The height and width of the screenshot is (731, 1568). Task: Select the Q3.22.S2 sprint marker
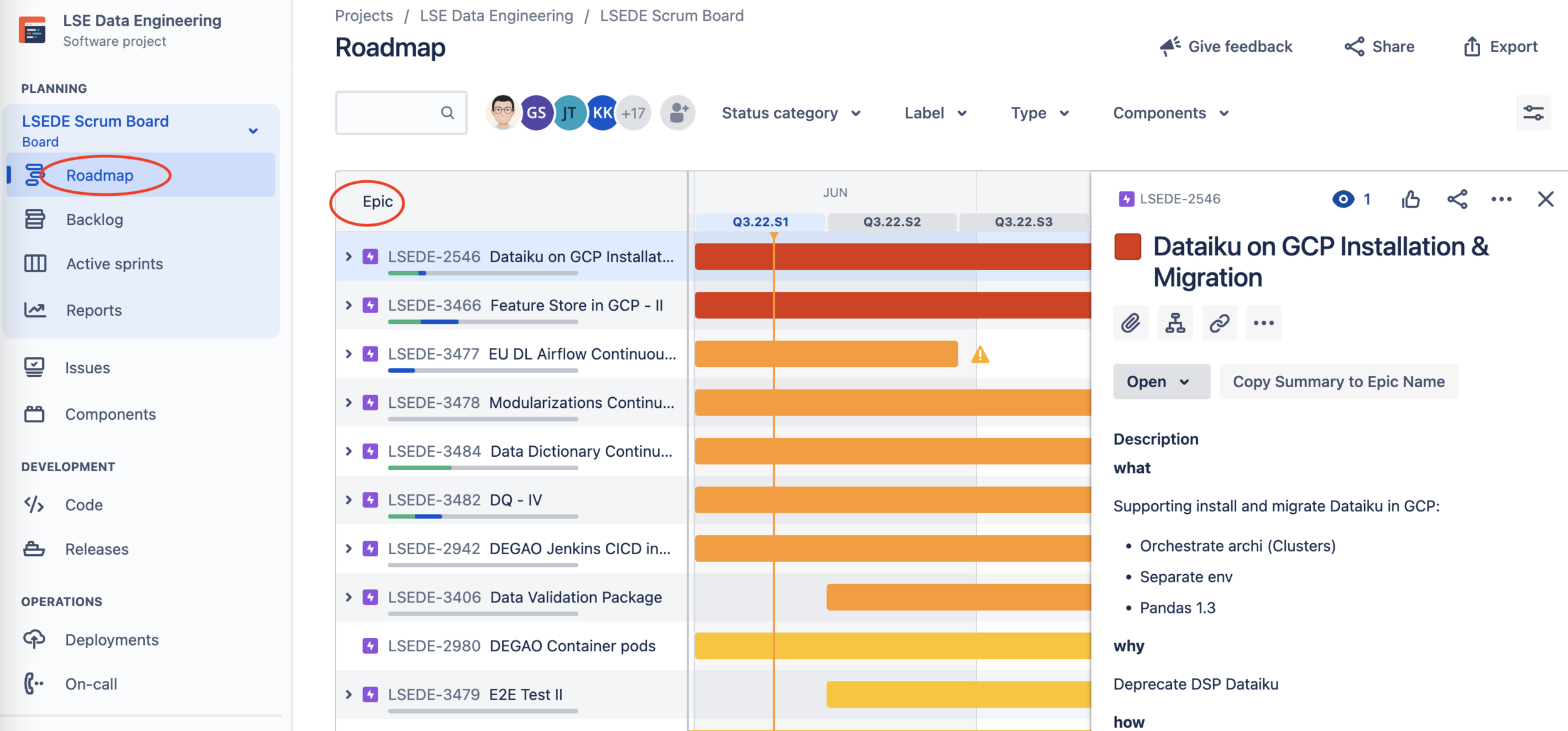[x=892, y=221]
